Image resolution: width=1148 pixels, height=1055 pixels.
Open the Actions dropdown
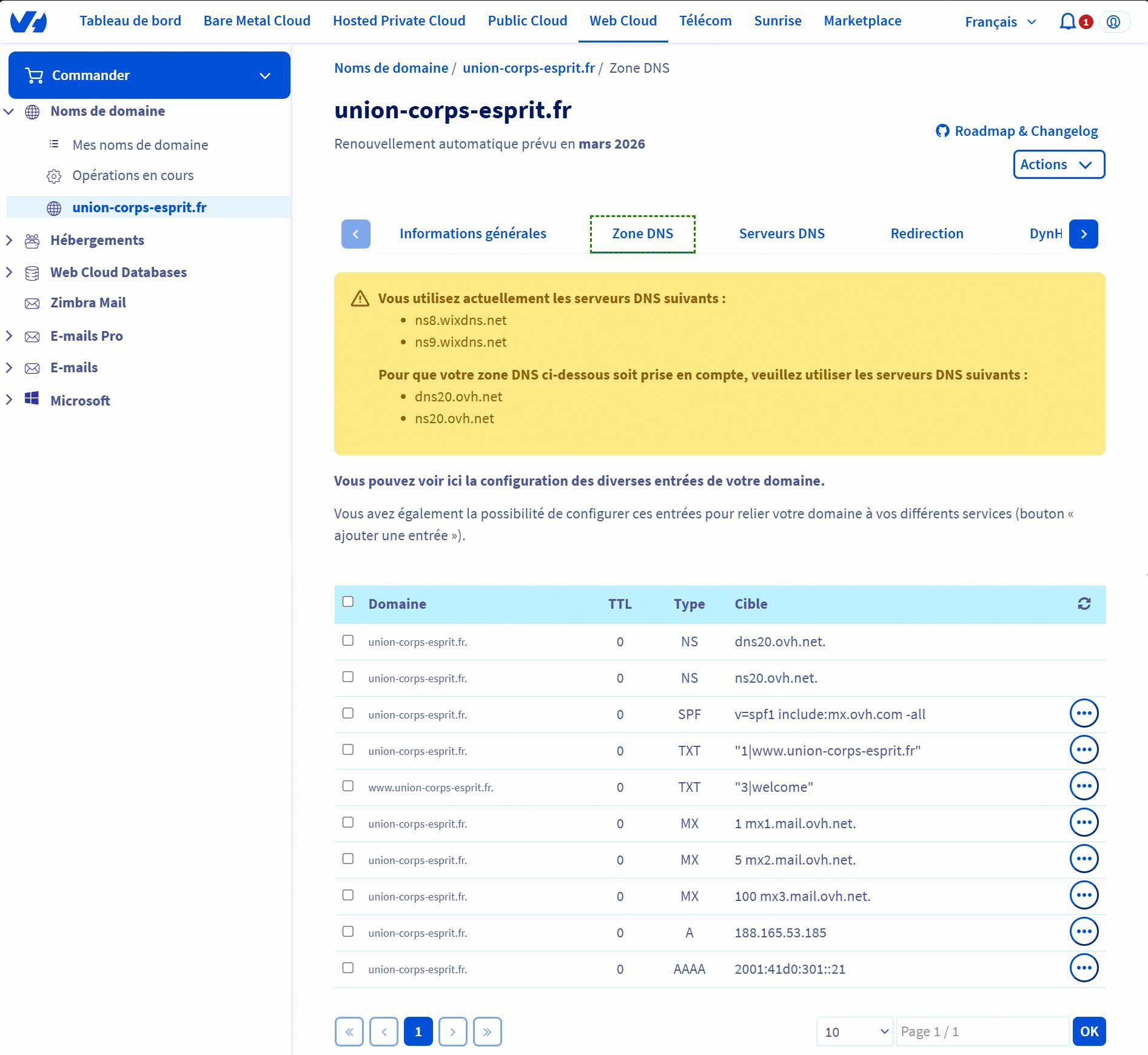[x=1058, y=164]
